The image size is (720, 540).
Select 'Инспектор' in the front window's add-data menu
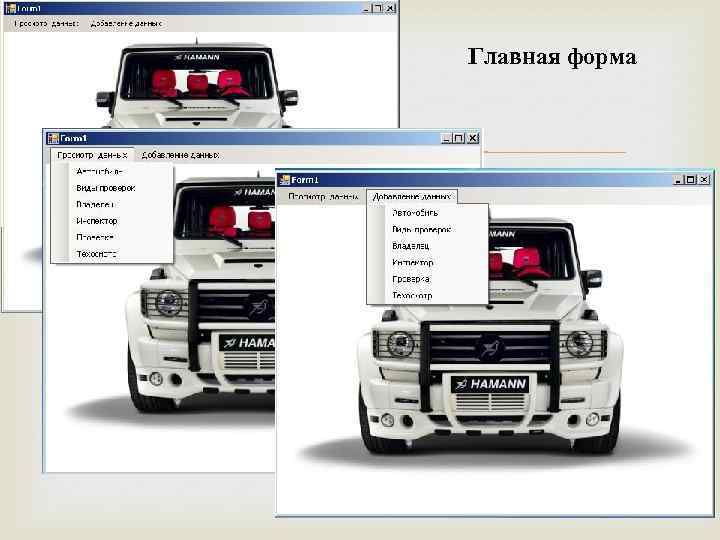(413, 263)
